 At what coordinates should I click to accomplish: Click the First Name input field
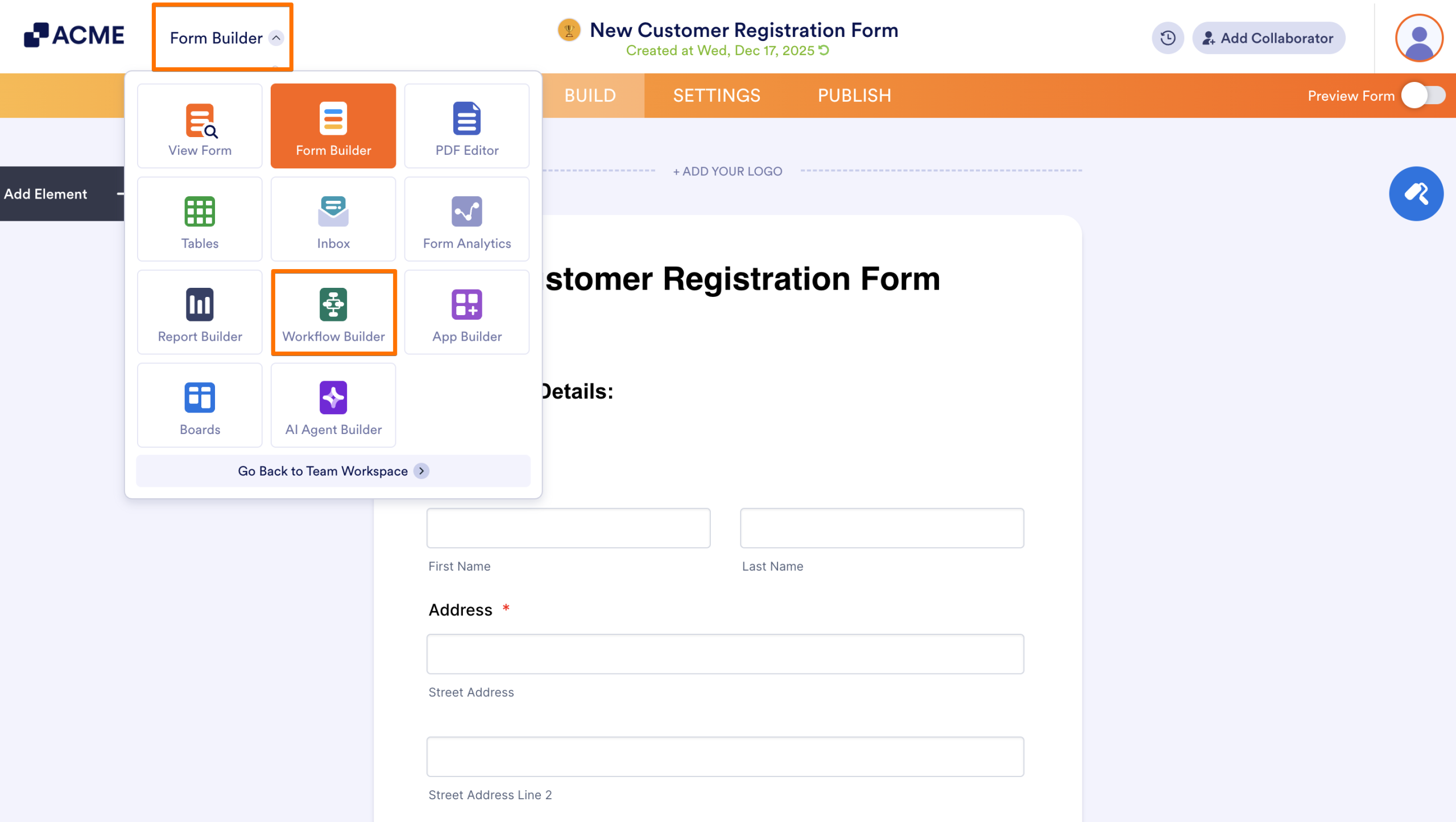point(568,528)
